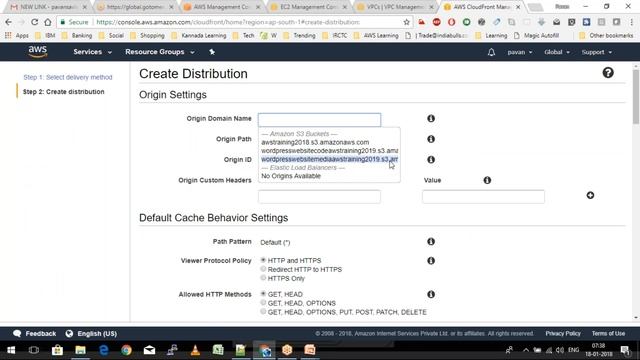Open the pavan account dropdown
This screenshot has width=640, height=360.
tap(520, 52)
